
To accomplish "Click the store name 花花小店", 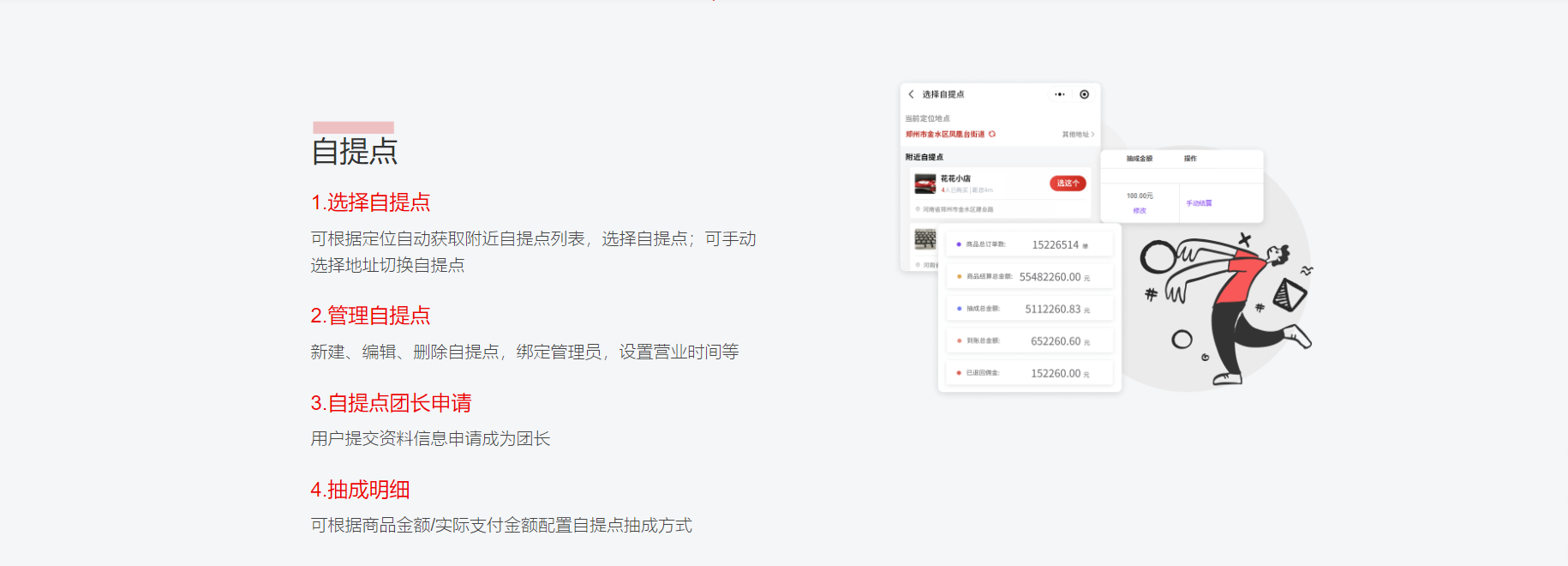I will tap(955, 178).
